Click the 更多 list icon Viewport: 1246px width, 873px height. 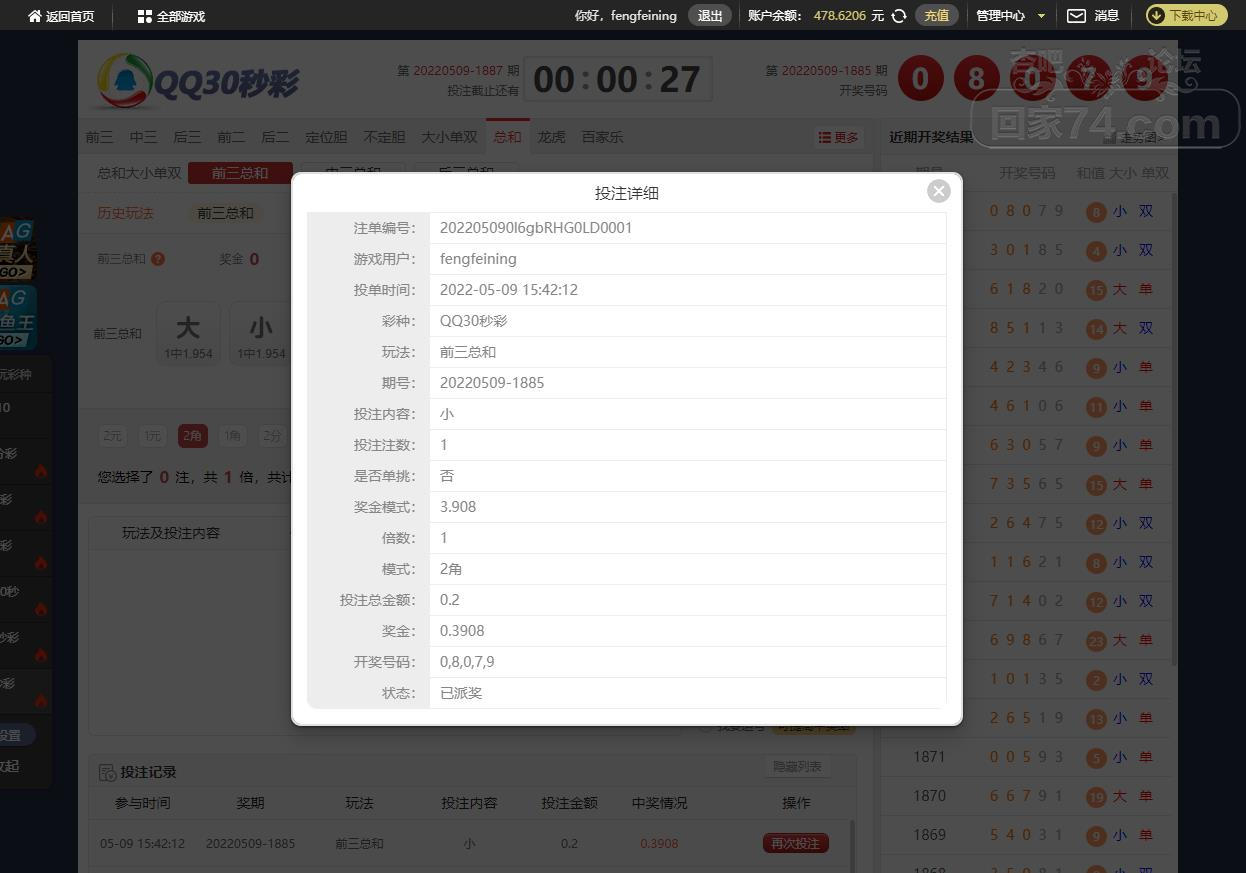pos(825,138)
